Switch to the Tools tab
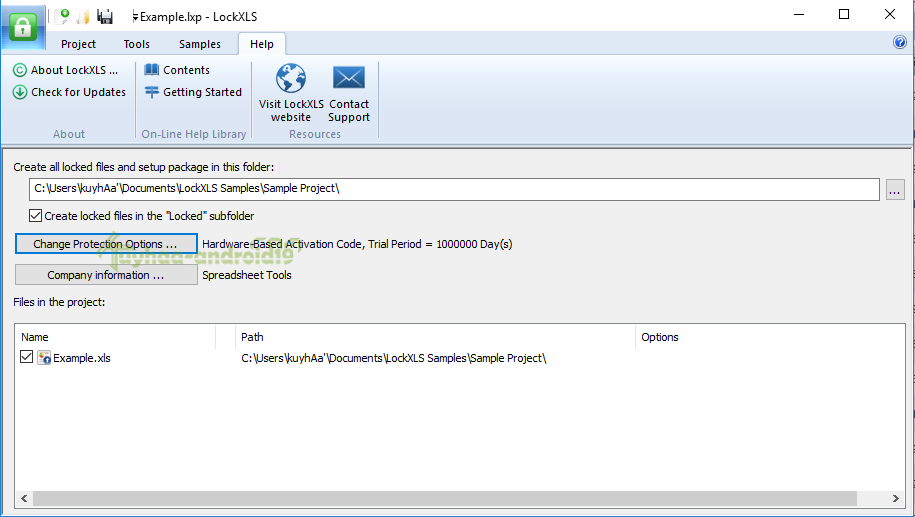 click(137, 44)
